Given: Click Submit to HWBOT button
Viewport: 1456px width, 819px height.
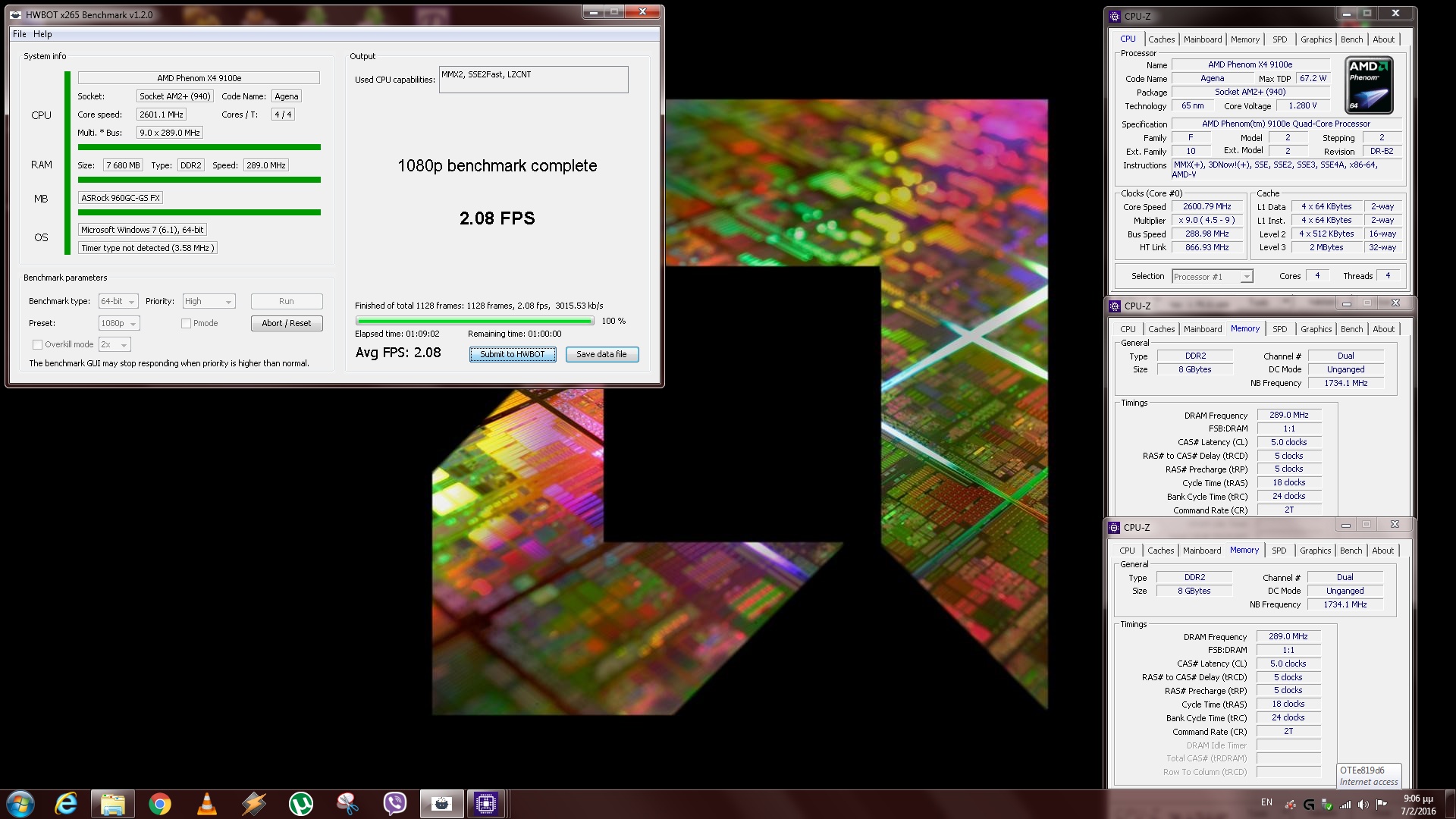Looking at the screenshot, I should [x=513, y=354].
